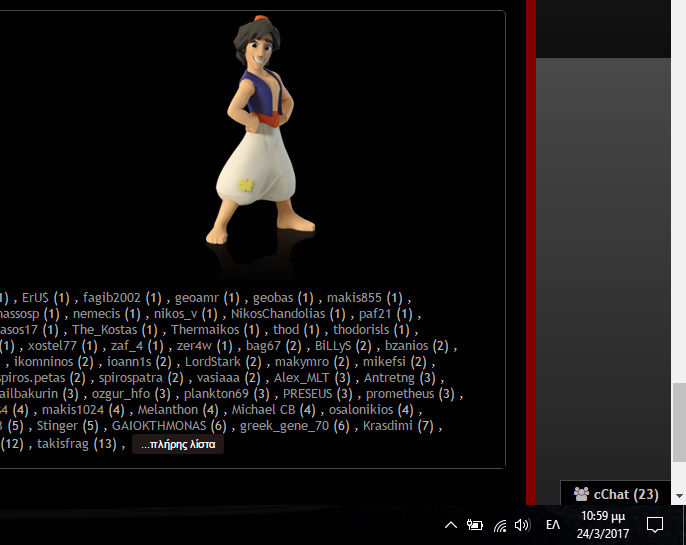Open user xostel77 profile link
686x545 pixels.
pyautogui.click(x=52, y=346)
